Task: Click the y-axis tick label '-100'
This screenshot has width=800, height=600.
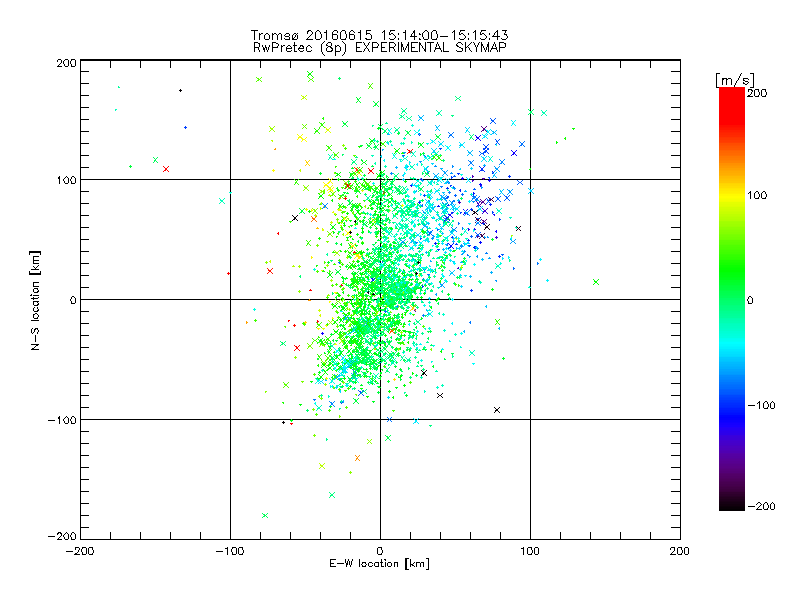Action: coord(62,420)
